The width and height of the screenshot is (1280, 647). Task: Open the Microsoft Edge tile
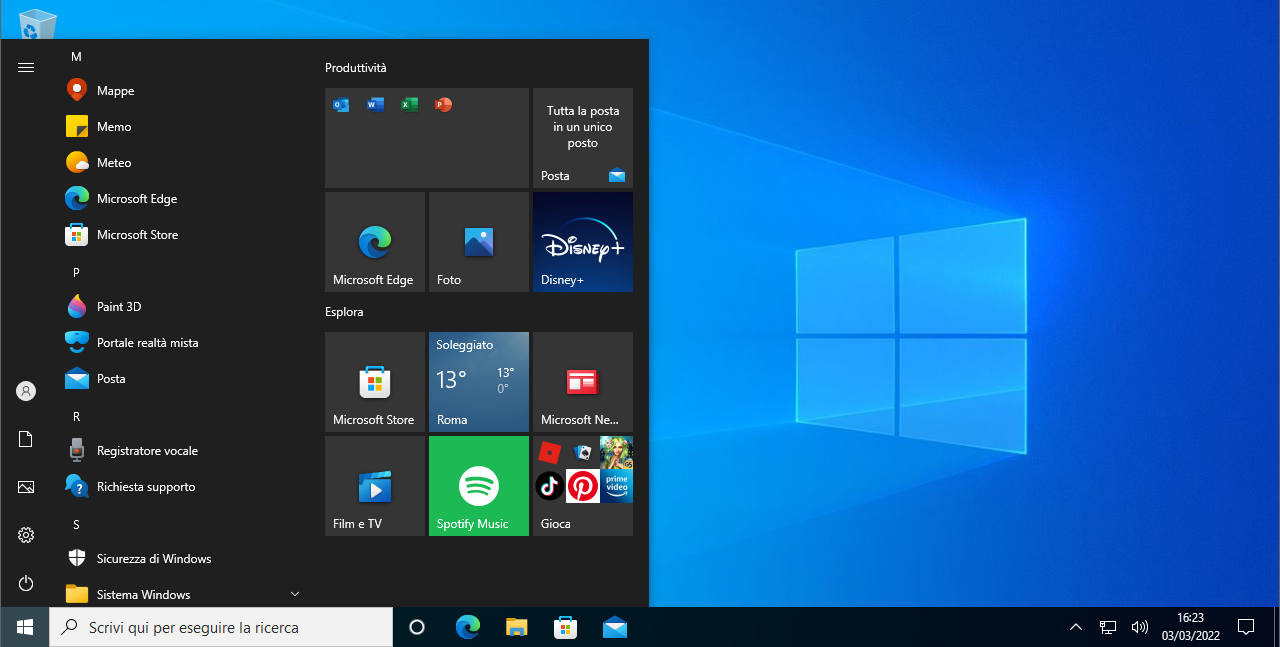tap(375, 242)
